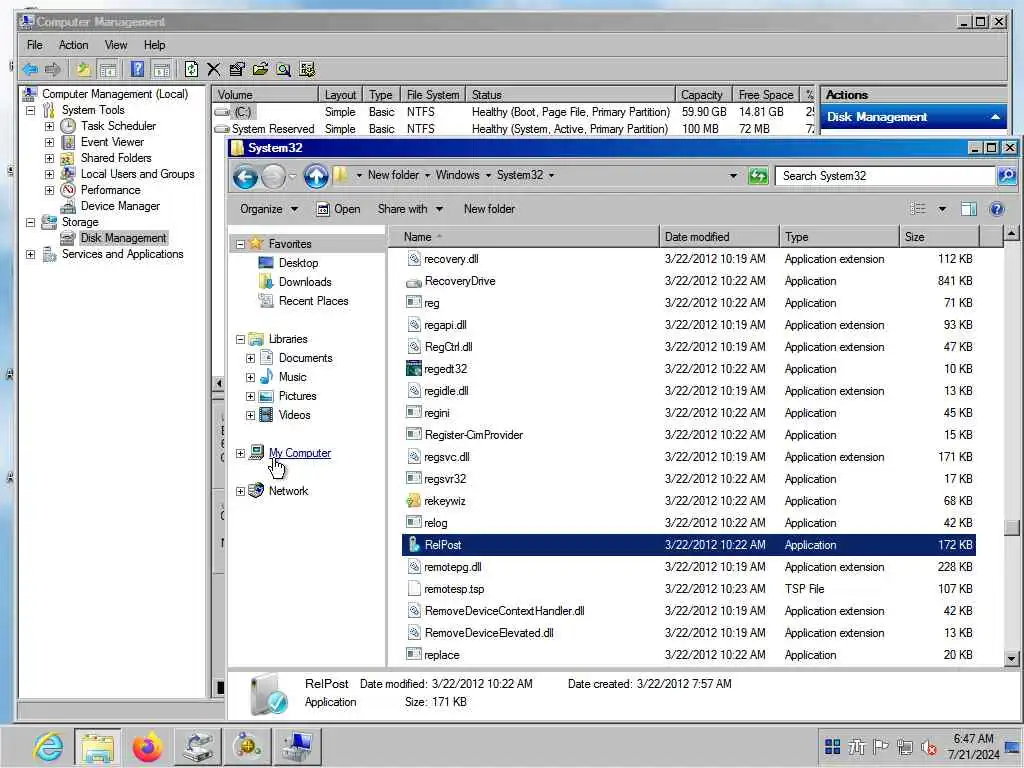Click the My Computer link in navigation pane
The height and width of the screenshot is (768, 1024).
[300, 453]
